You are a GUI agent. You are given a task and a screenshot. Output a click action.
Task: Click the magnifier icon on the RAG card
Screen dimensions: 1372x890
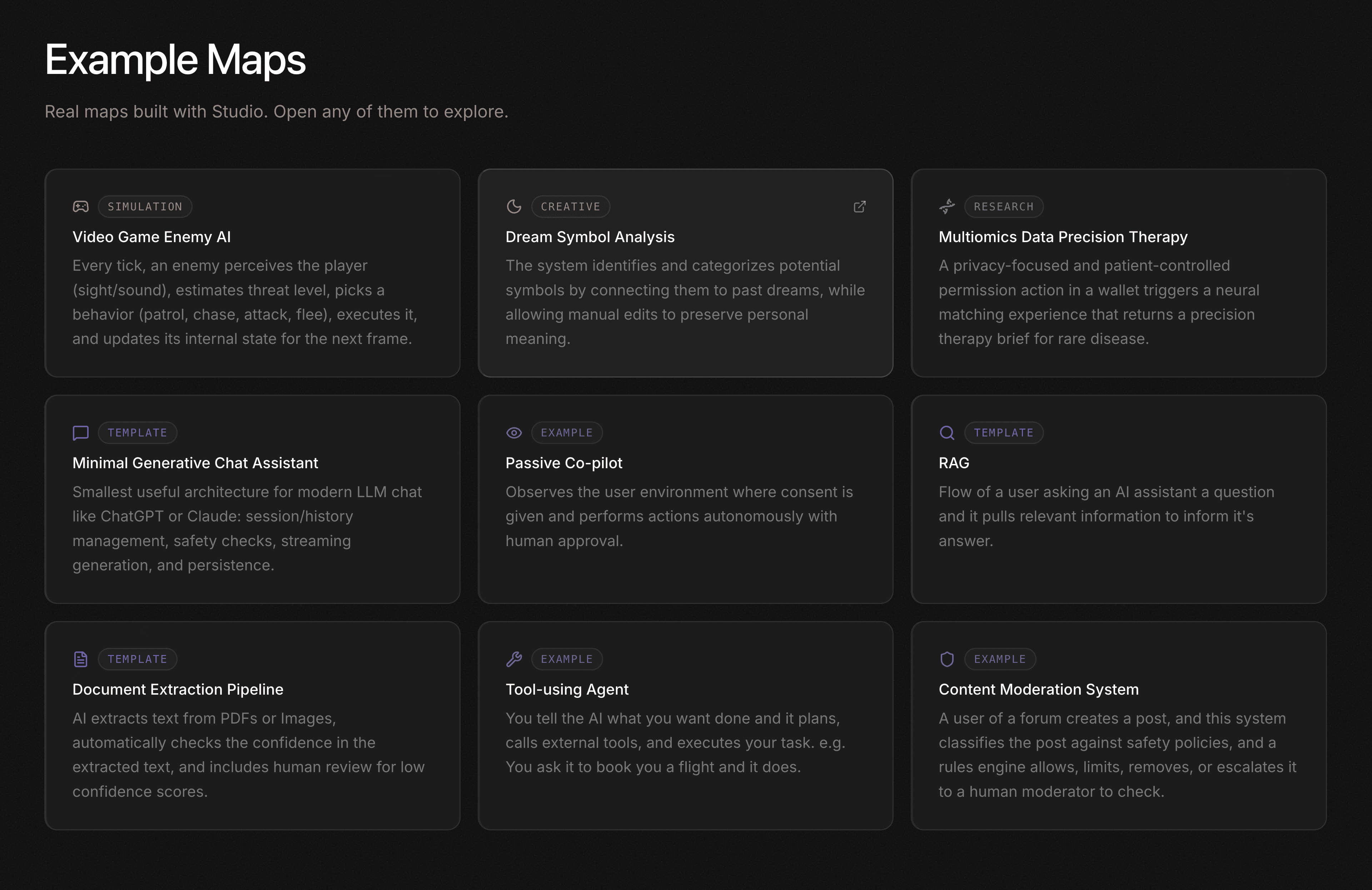[x=947, y=432]
